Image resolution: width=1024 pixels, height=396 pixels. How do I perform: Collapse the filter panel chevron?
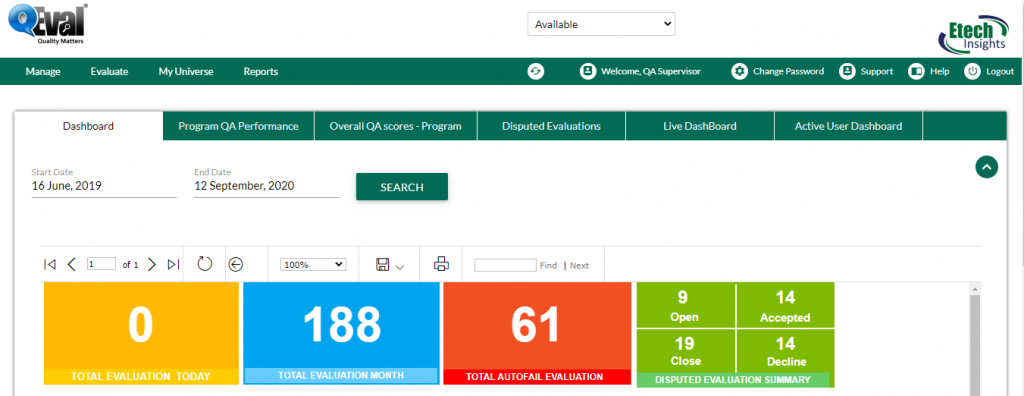[x=987, y=167]
